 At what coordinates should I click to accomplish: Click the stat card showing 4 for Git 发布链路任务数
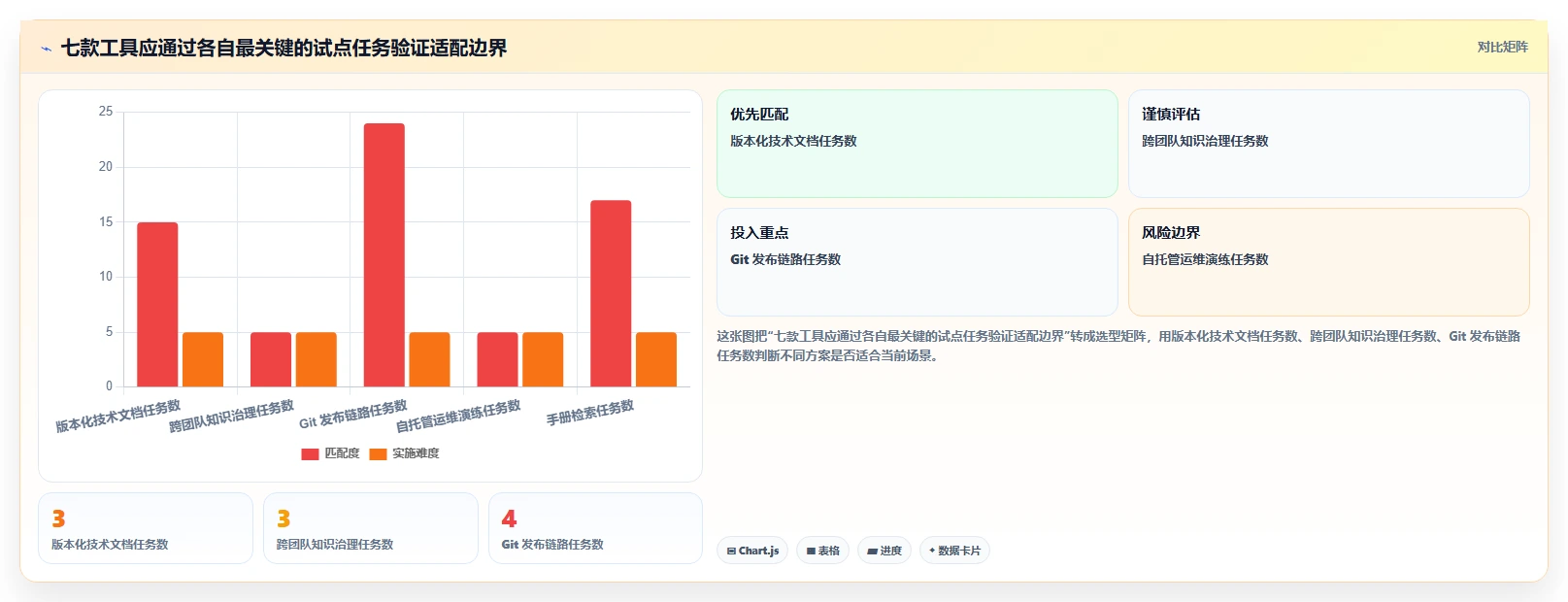click(595, 528)
